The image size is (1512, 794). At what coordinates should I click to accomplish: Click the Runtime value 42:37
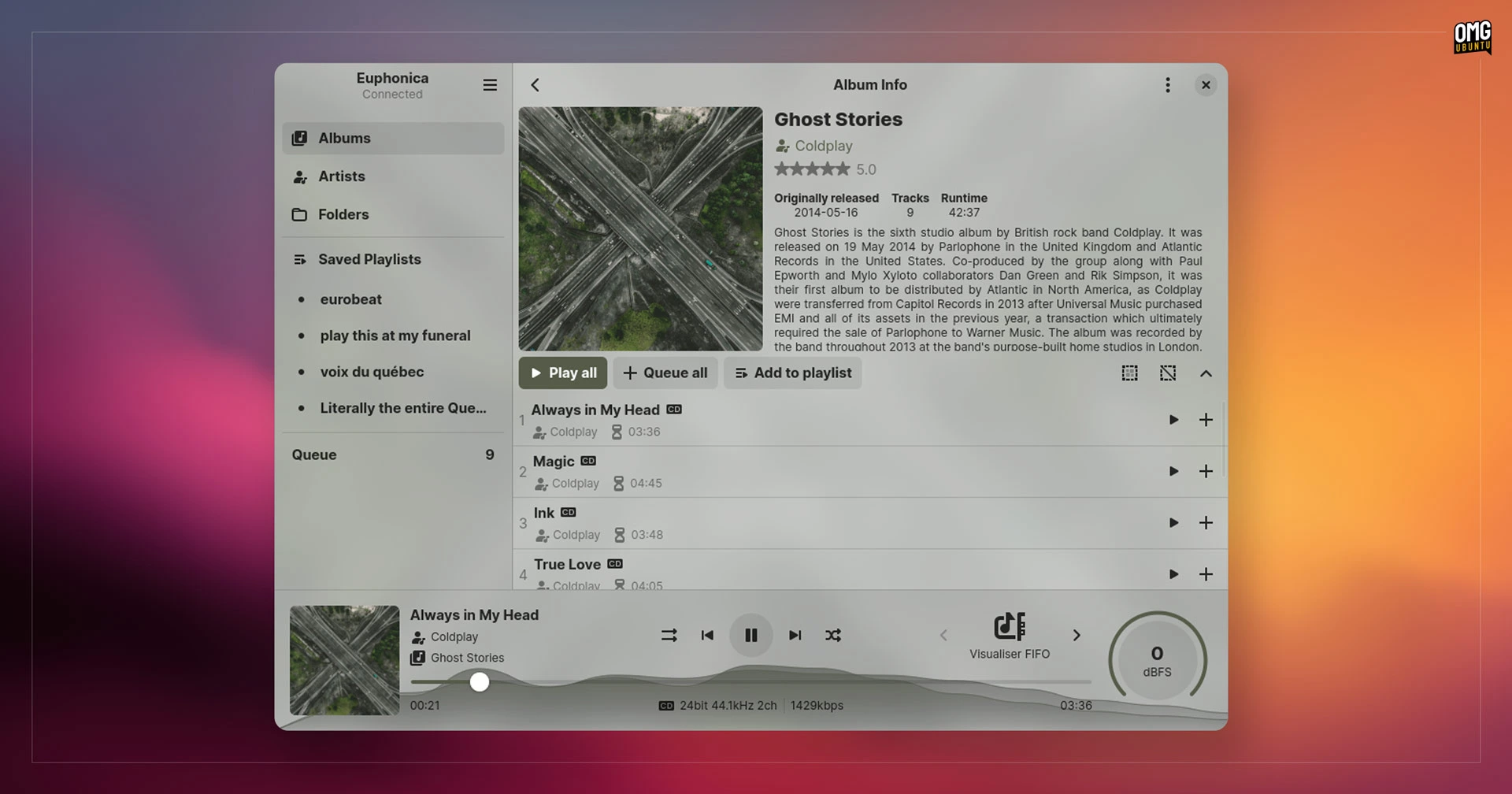(x=964, y=213)
